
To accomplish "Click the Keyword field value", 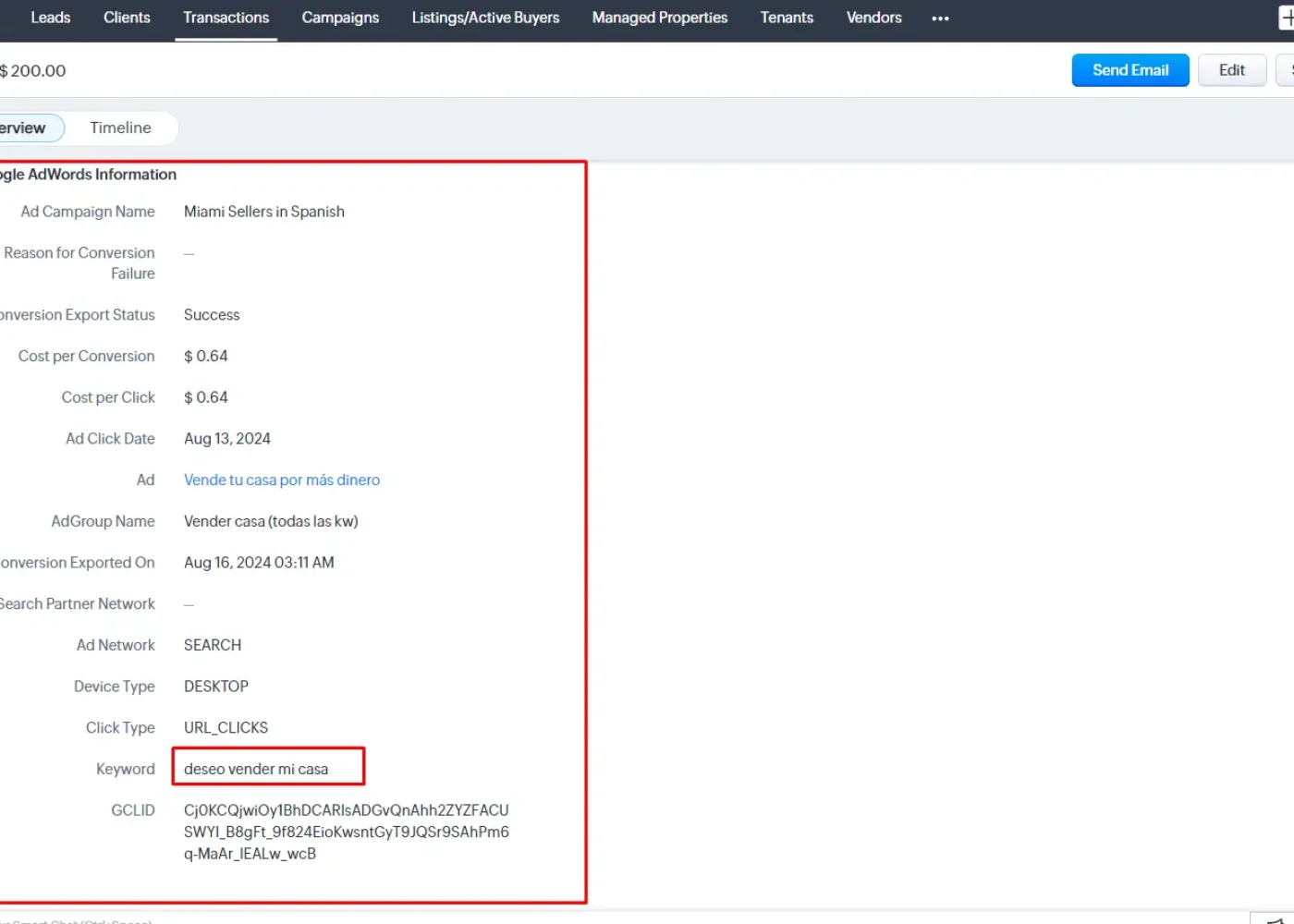I will (256, 769).
